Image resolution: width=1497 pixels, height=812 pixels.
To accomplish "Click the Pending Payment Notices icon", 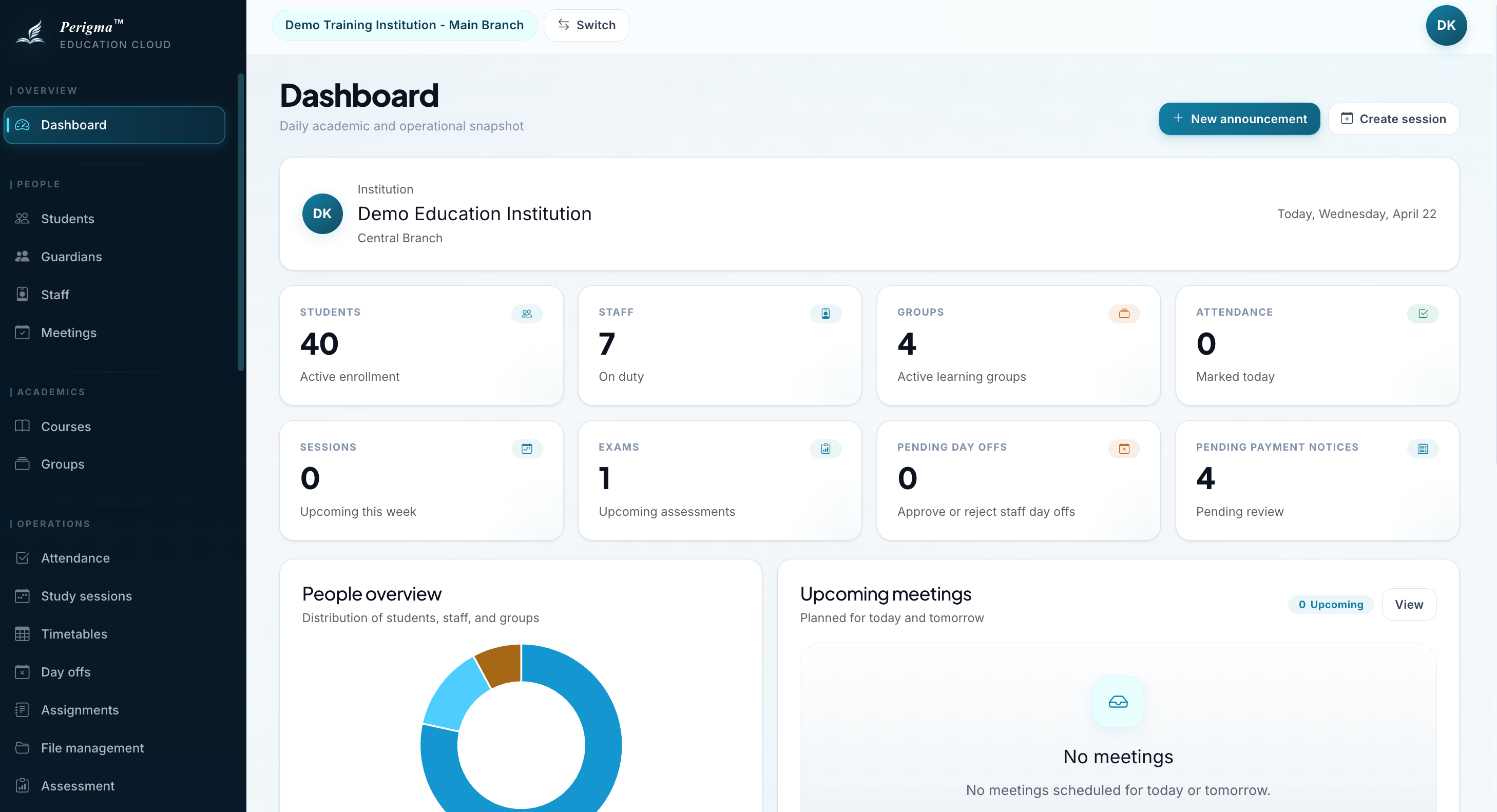I will pos(1423,449).
